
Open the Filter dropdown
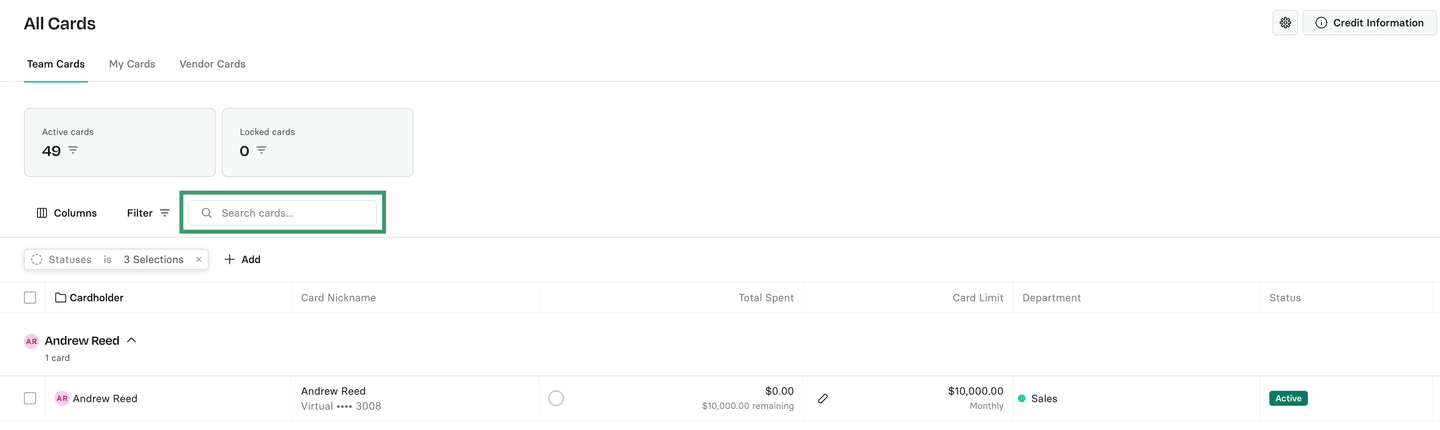point(148,213)
